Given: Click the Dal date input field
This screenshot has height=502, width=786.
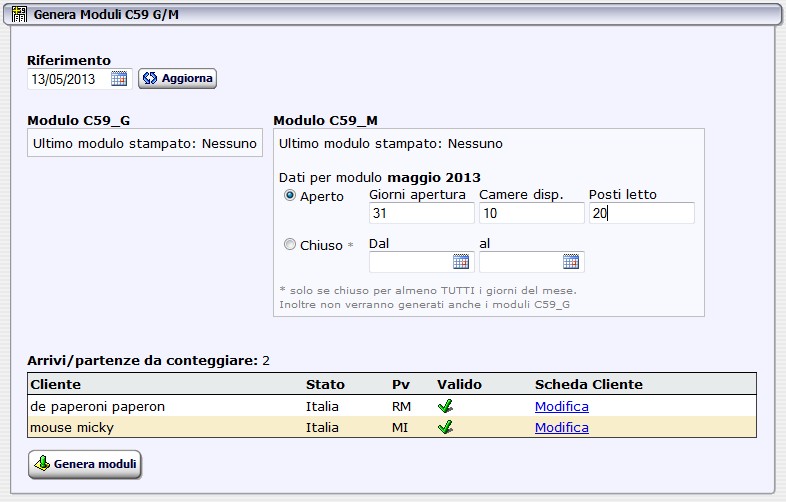Looking at the screenshot, I should (410, 262).
